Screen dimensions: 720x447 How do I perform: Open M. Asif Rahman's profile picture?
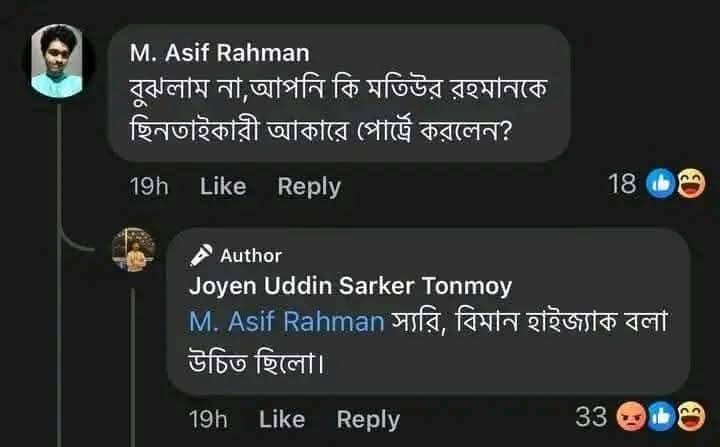pos(58,60)
